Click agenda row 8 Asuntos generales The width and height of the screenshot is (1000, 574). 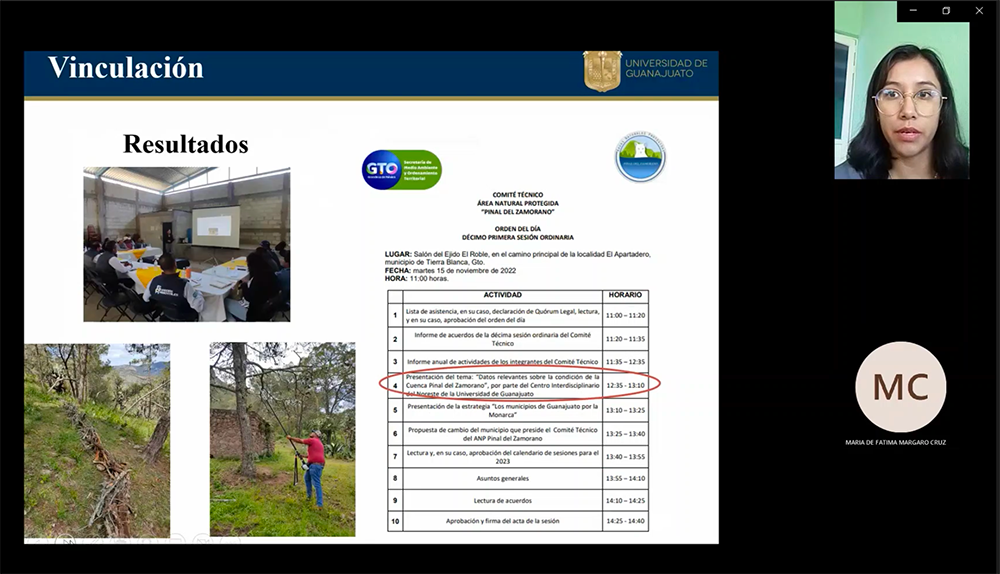point(503,478)
